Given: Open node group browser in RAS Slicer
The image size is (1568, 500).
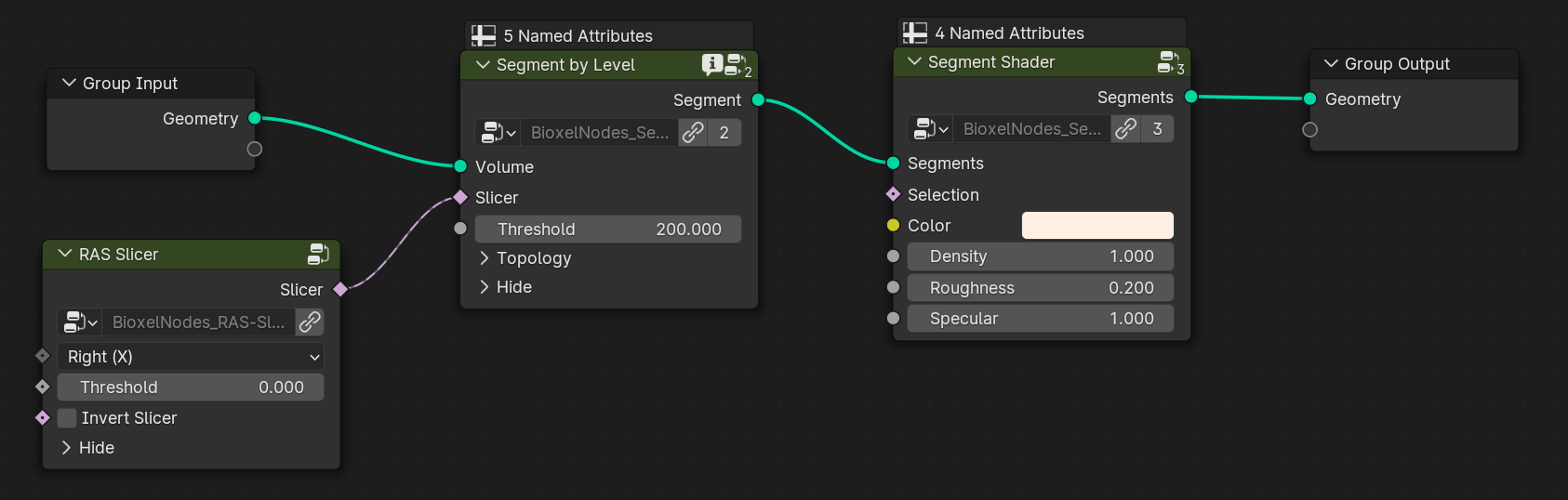Looking at the screenshot, I should pyautogui.click(x=80, y=322).
